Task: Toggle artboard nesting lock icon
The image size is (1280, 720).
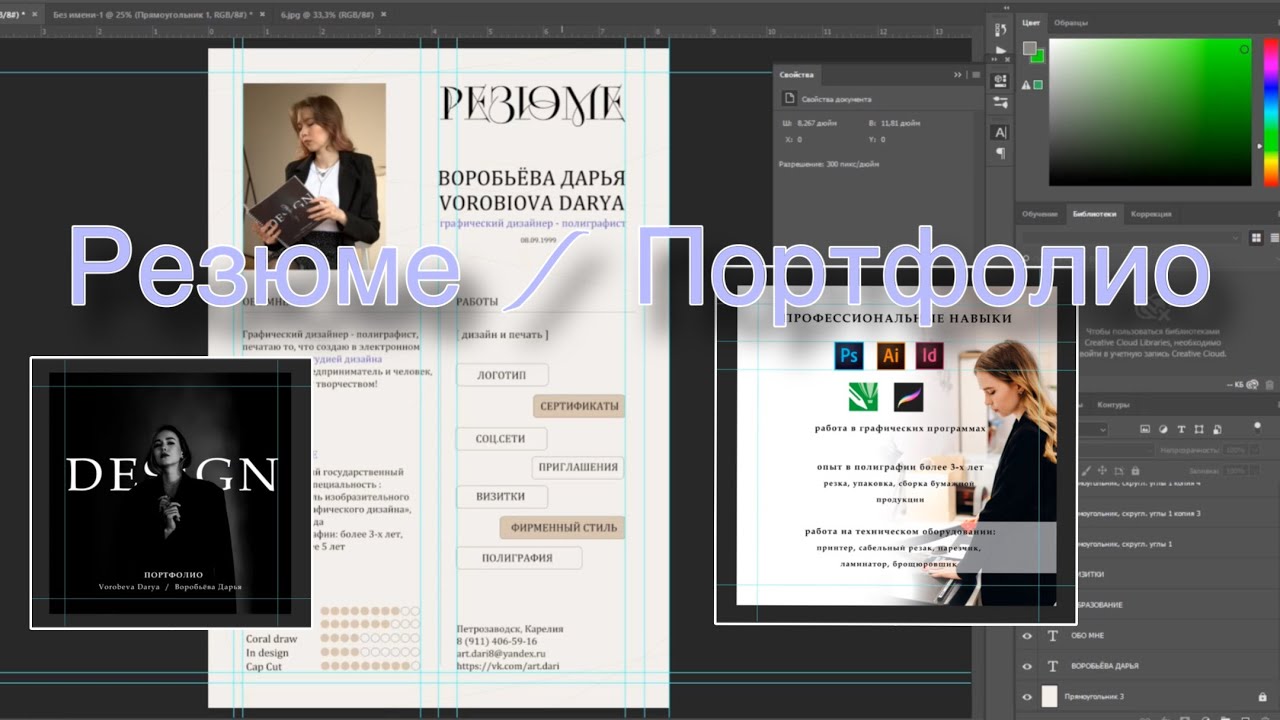Action: [x=1118, y=470]
